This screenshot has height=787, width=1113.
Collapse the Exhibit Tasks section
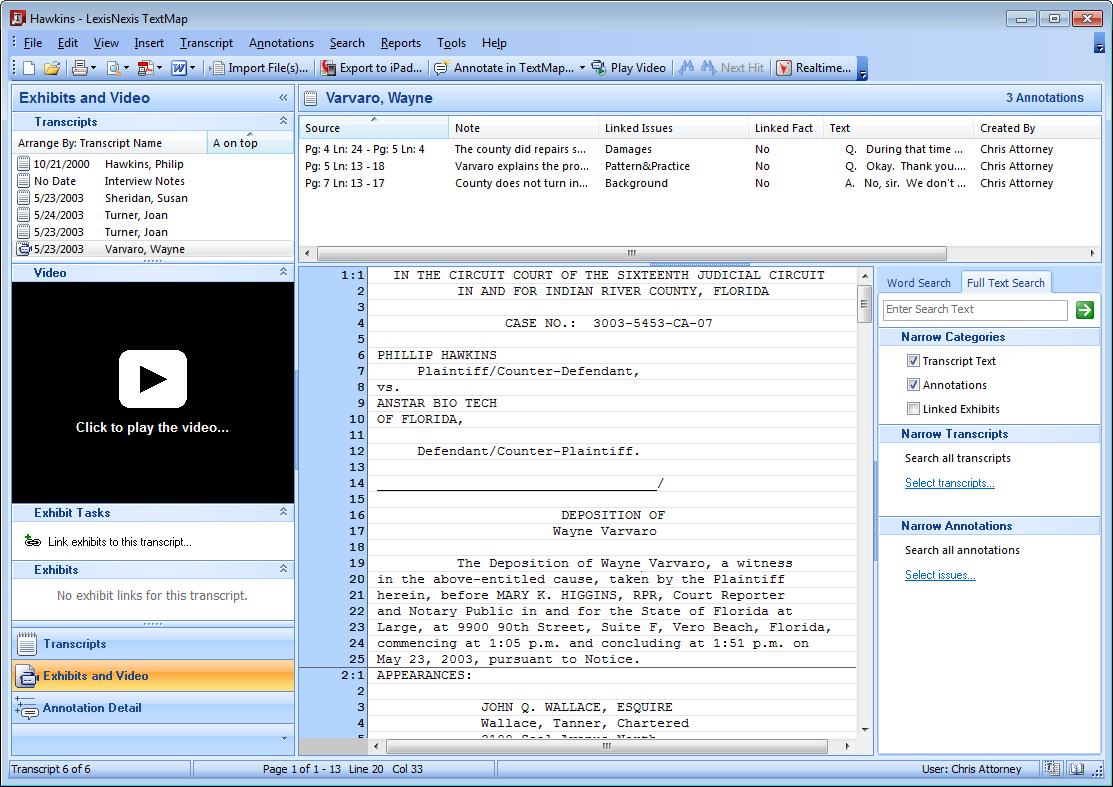tap(283, 512)
